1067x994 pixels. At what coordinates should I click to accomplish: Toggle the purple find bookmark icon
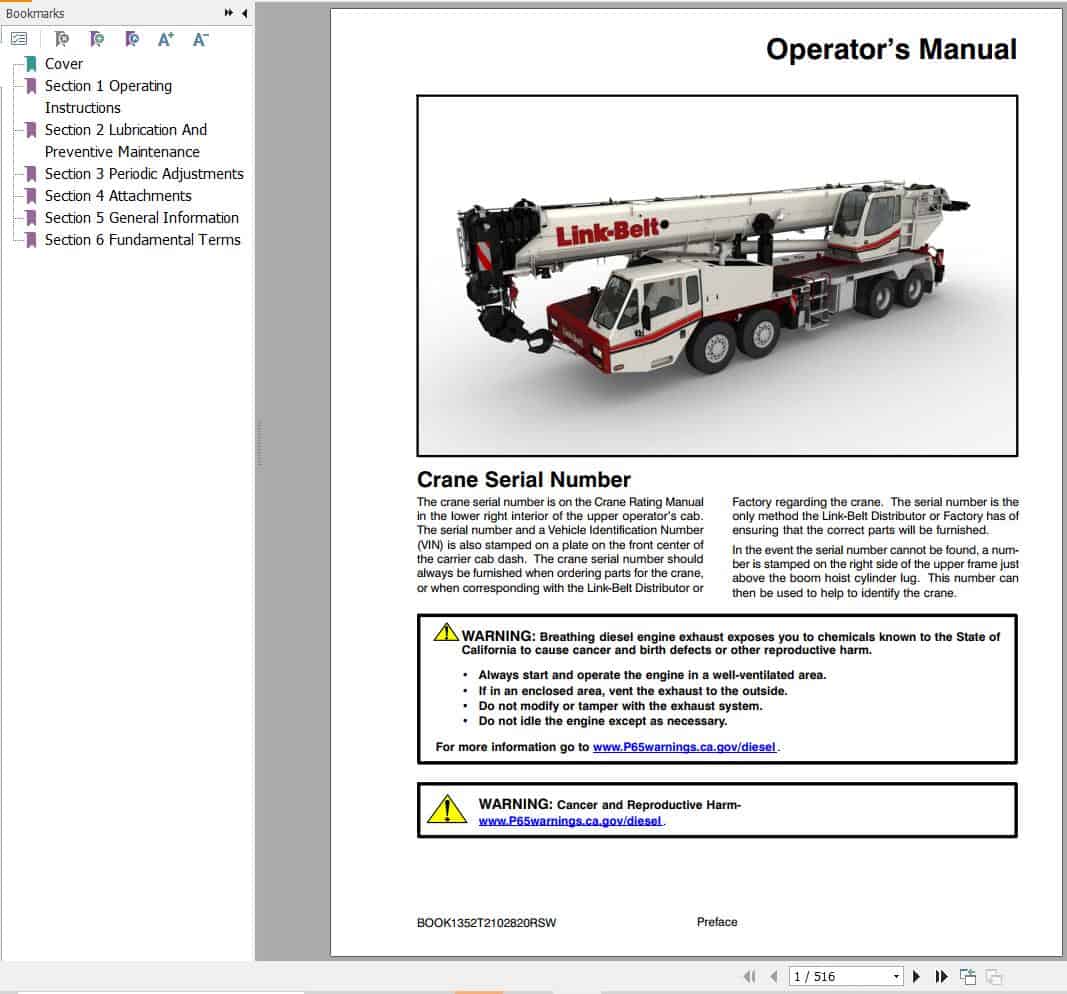131,39
